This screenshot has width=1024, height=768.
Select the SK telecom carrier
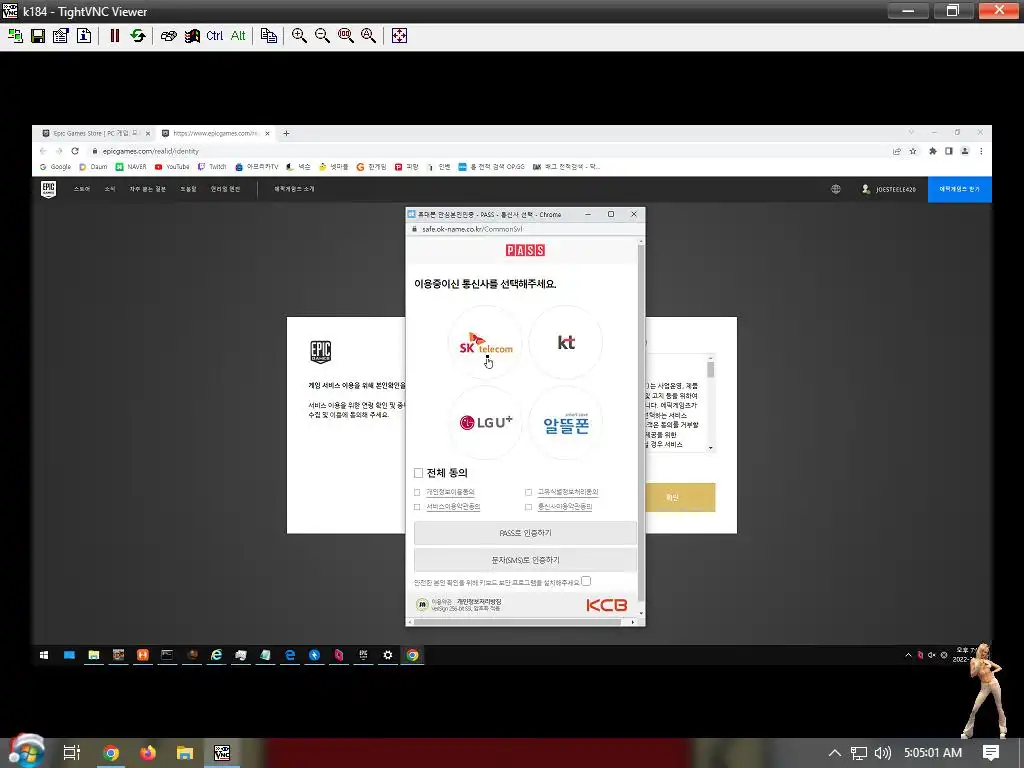(485, 342)
